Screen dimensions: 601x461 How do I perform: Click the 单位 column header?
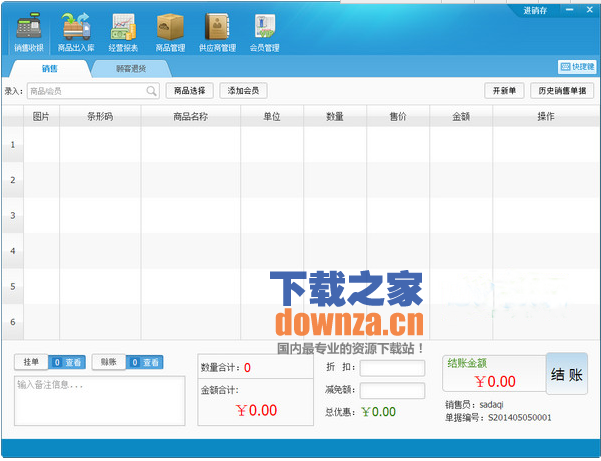point(272,116)
